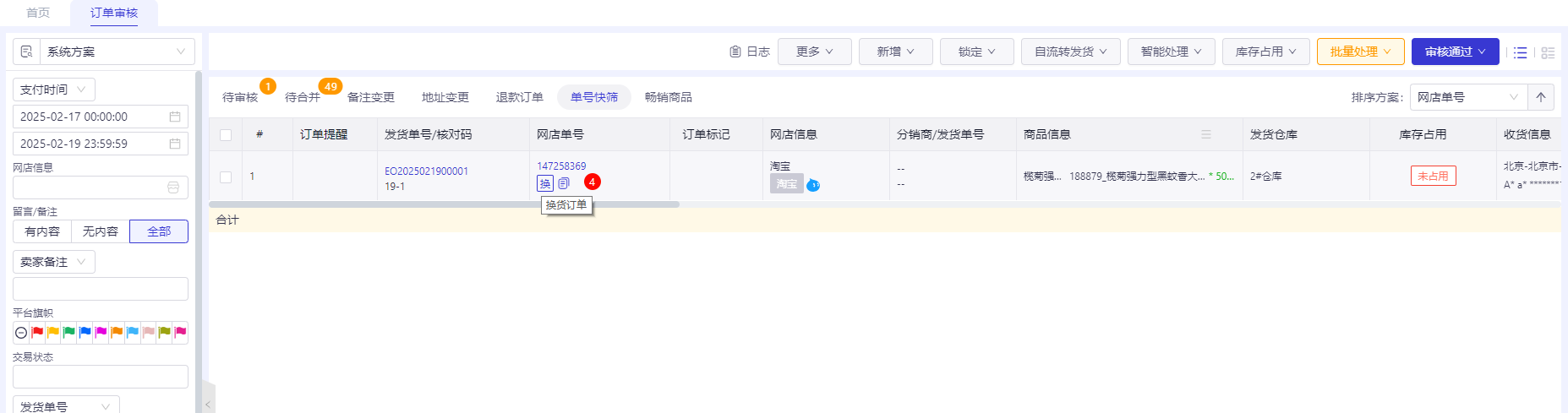Screen dimensions: 1568x413
Task: Click the red 未占用 stock status button
Action: point(1433,176)
